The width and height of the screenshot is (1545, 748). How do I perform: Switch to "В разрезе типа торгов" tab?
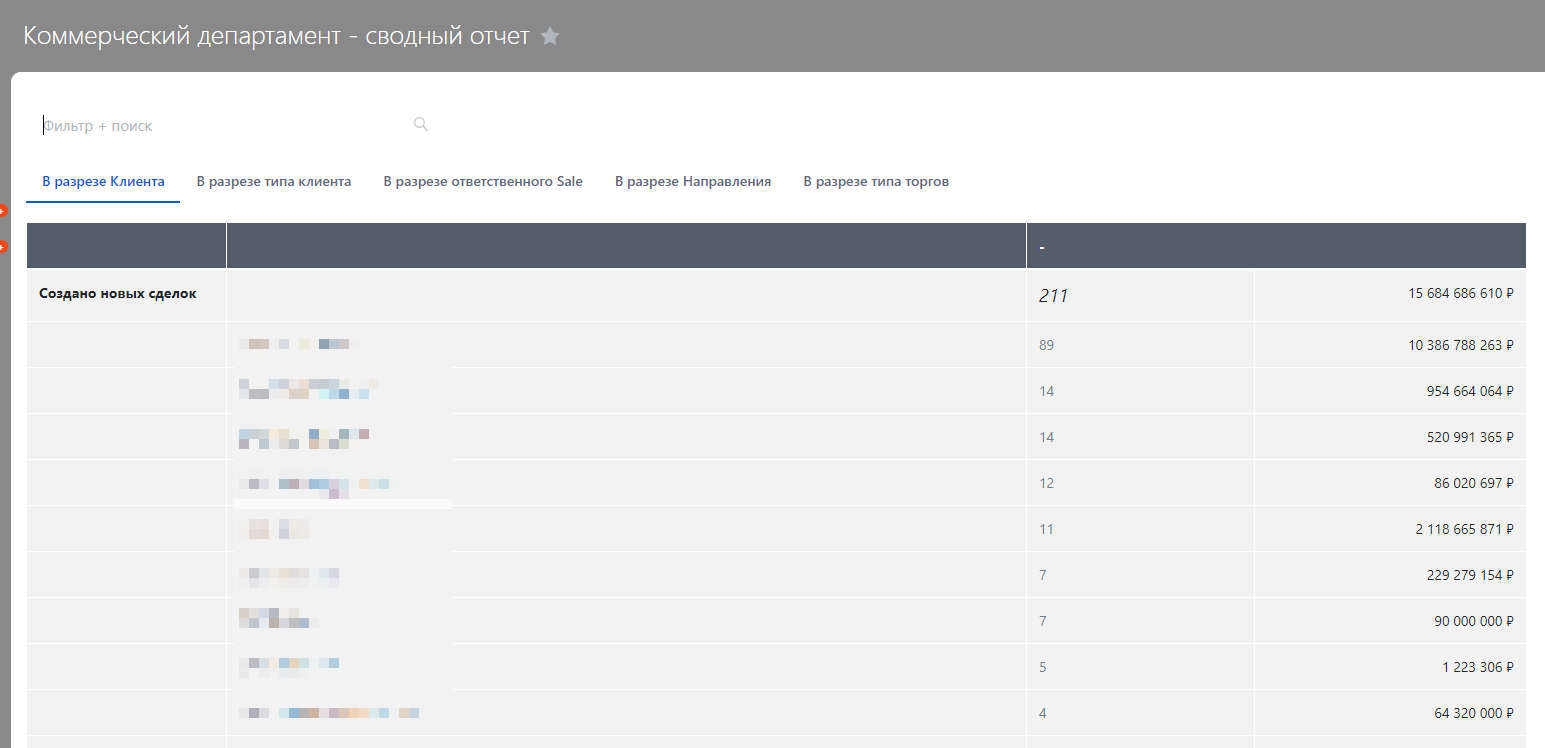tap(876, 182)
